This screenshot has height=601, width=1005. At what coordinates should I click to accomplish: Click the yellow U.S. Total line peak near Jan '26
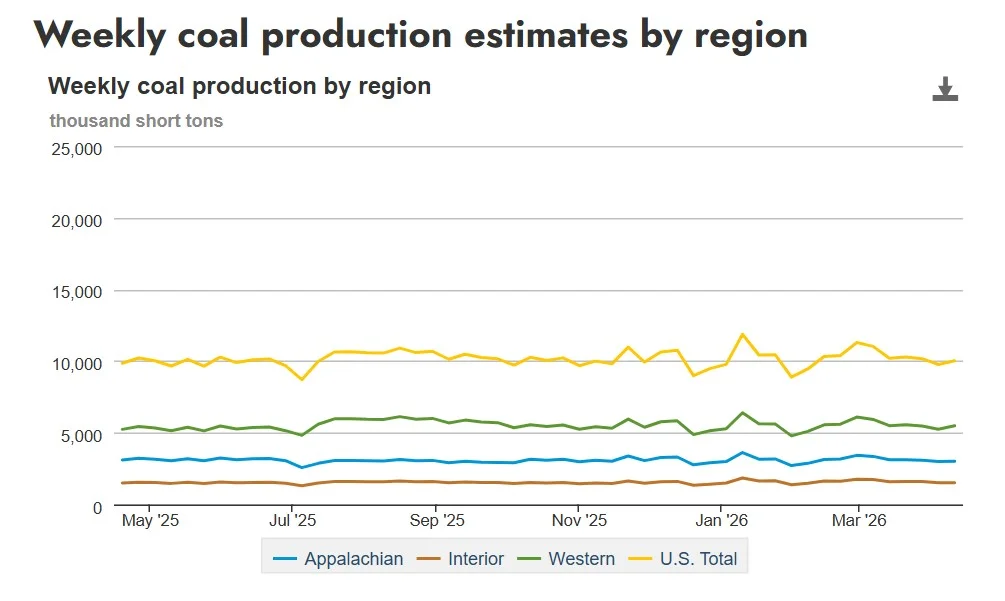tap(742, 335)
